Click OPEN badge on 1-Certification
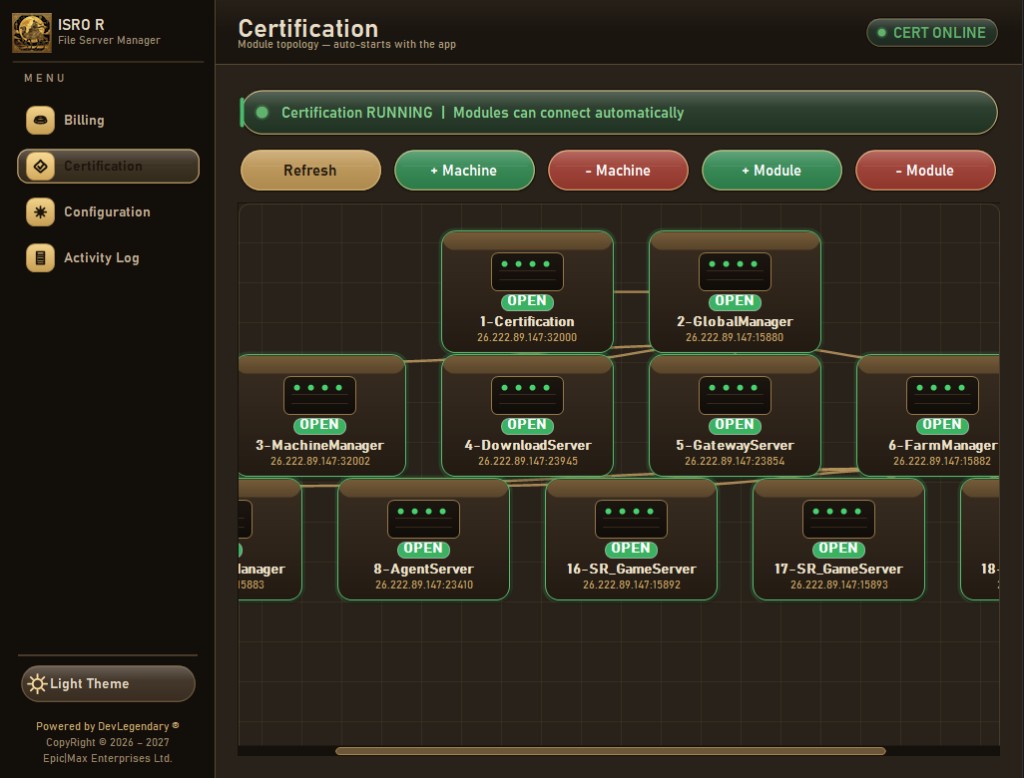The height and width of the screenshot is (778, 1024). click(527, 301)
